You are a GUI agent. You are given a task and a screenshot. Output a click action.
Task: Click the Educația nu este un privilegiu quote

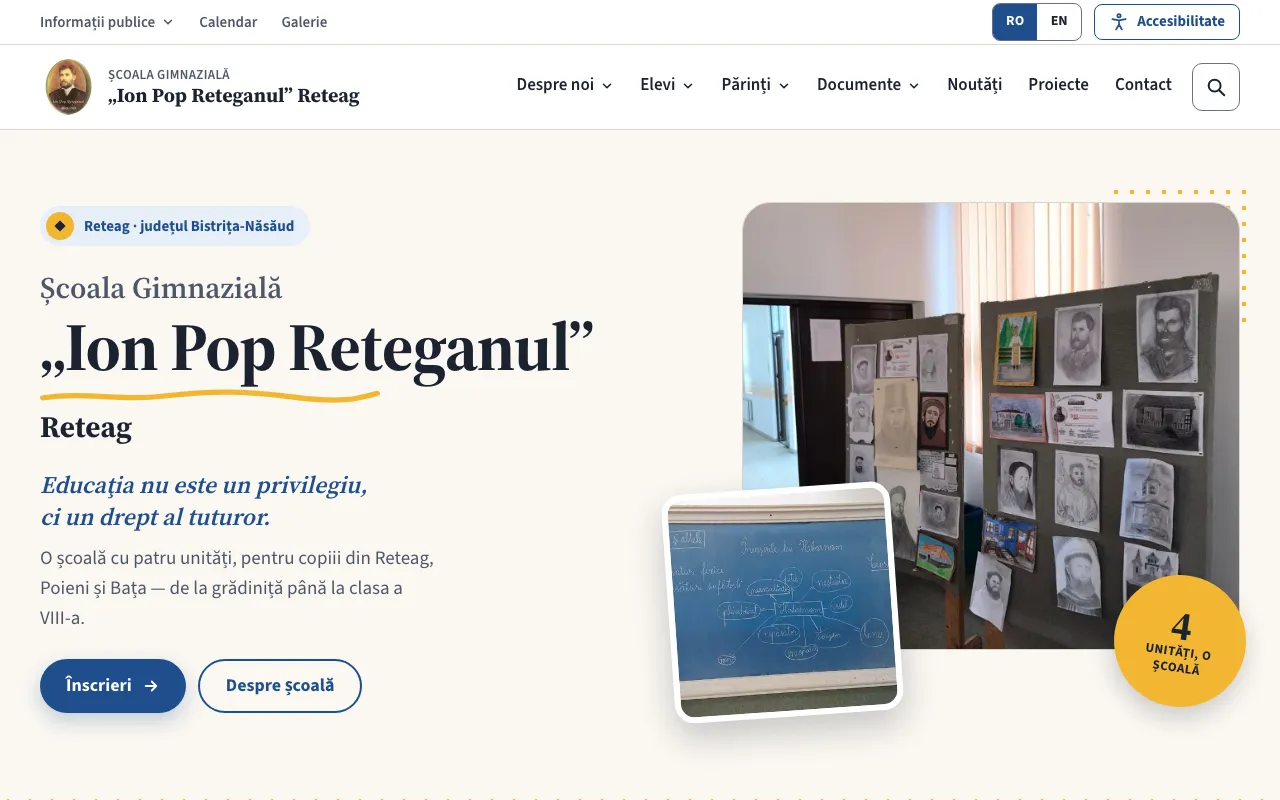pos(204,502)
